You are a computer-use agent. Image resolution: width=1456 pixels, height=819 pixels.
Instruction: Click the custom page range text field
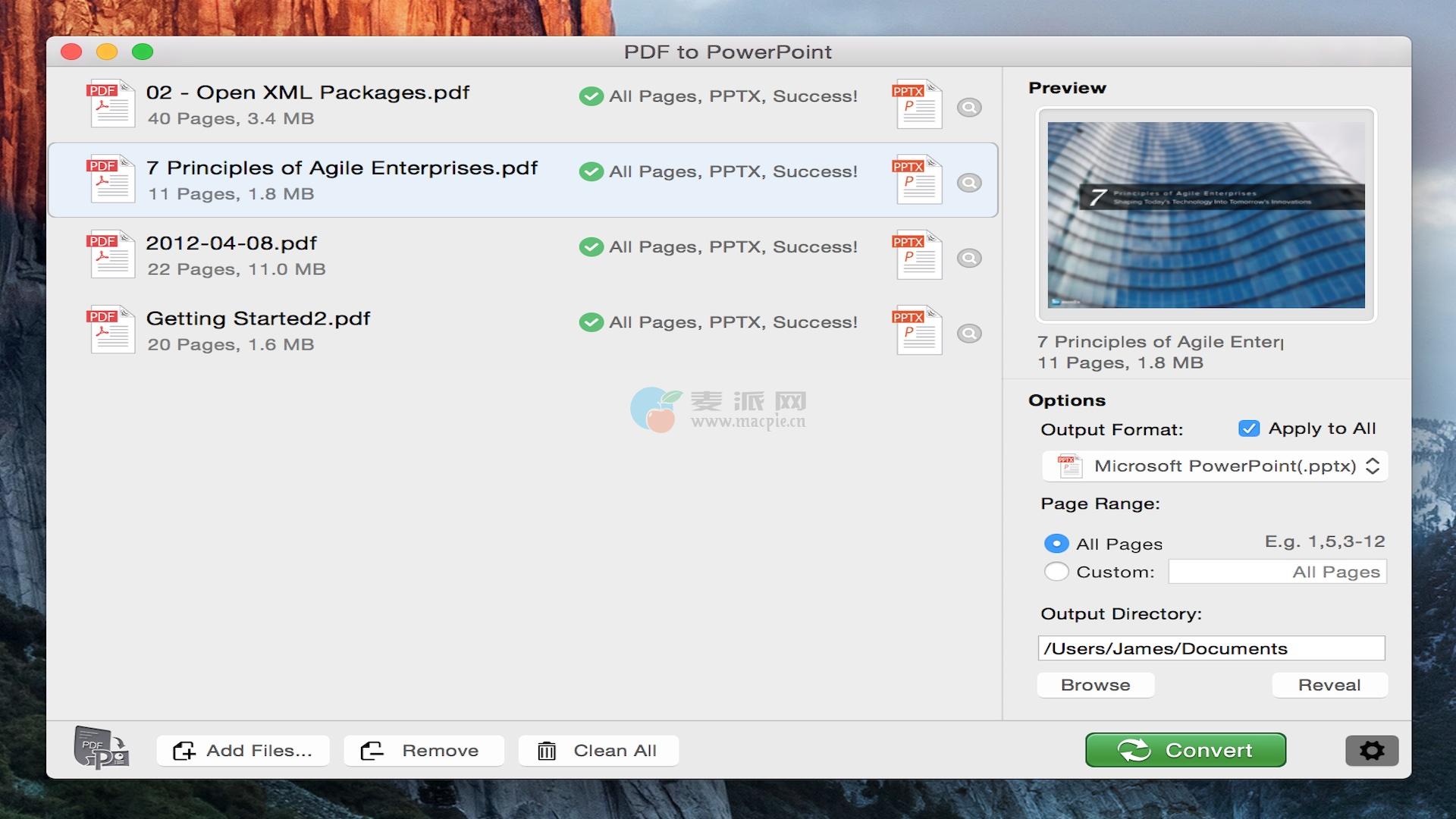(1277, 572)
